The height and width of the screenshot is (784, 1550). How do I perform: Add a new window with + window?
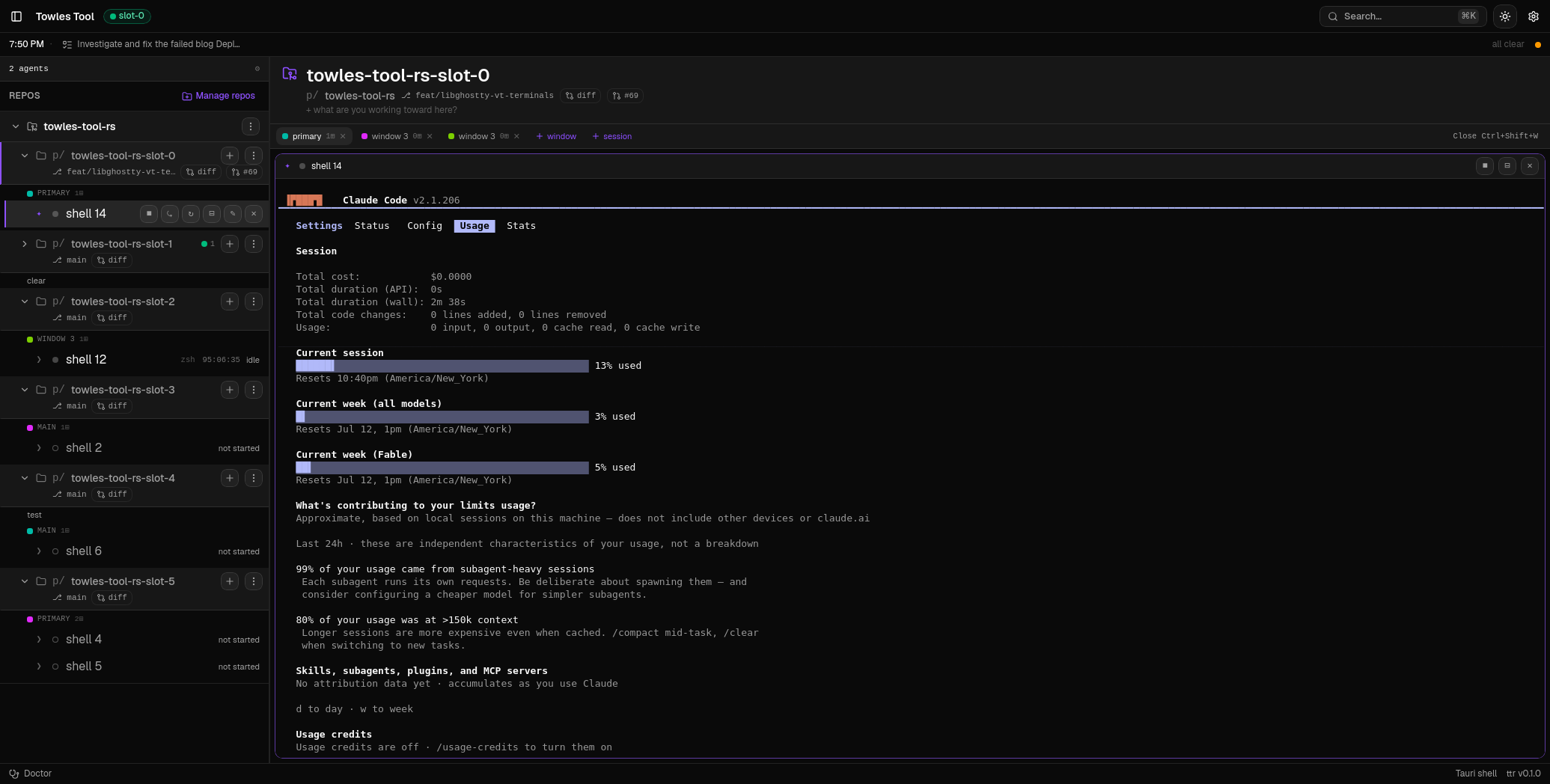pos(556,136)
